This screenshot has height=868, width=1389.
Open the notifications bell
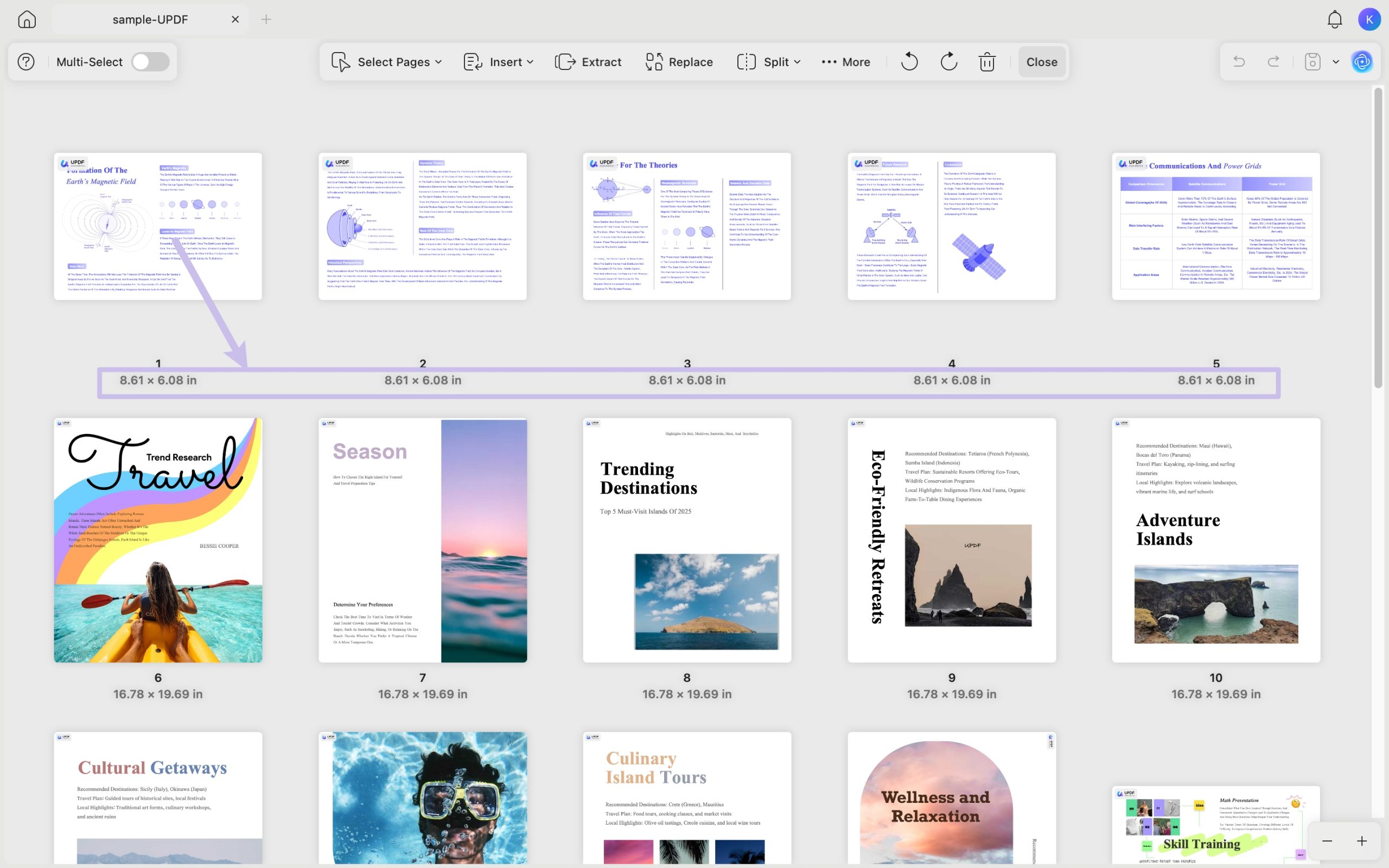click(x=1335, y=20)
